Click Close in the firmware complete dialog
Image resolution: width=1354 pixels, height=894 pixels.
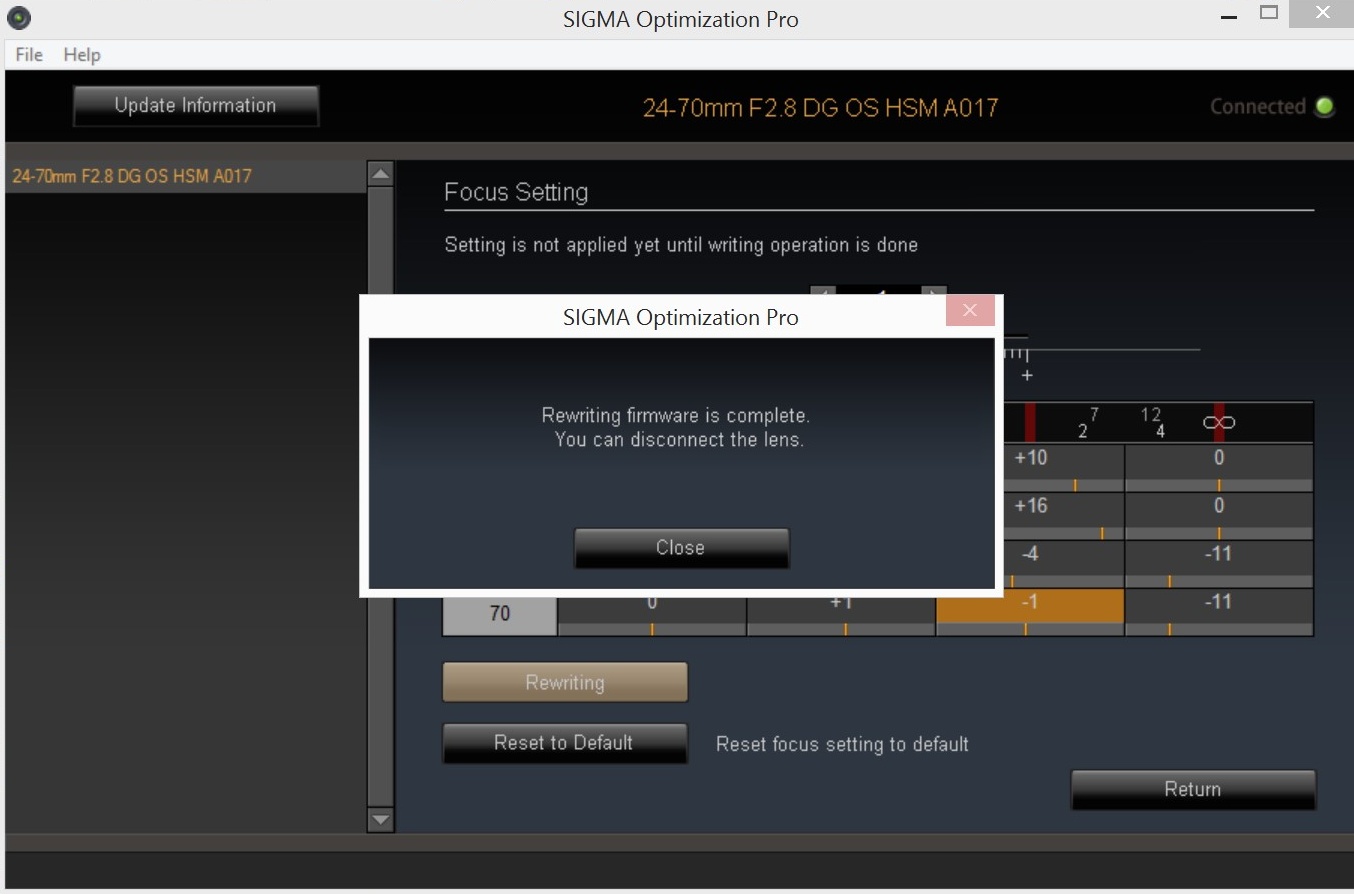[681, 548]
